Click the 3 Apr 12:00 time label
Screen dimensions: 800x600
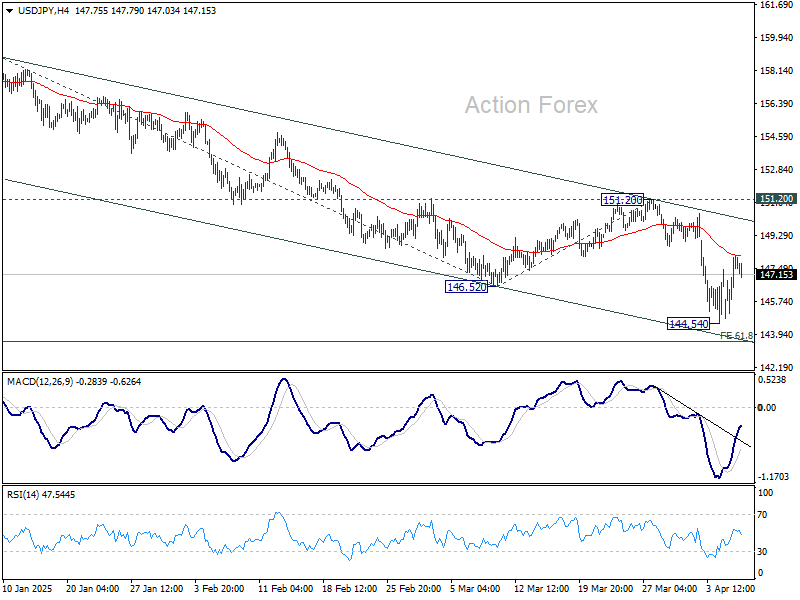(731, 589)
